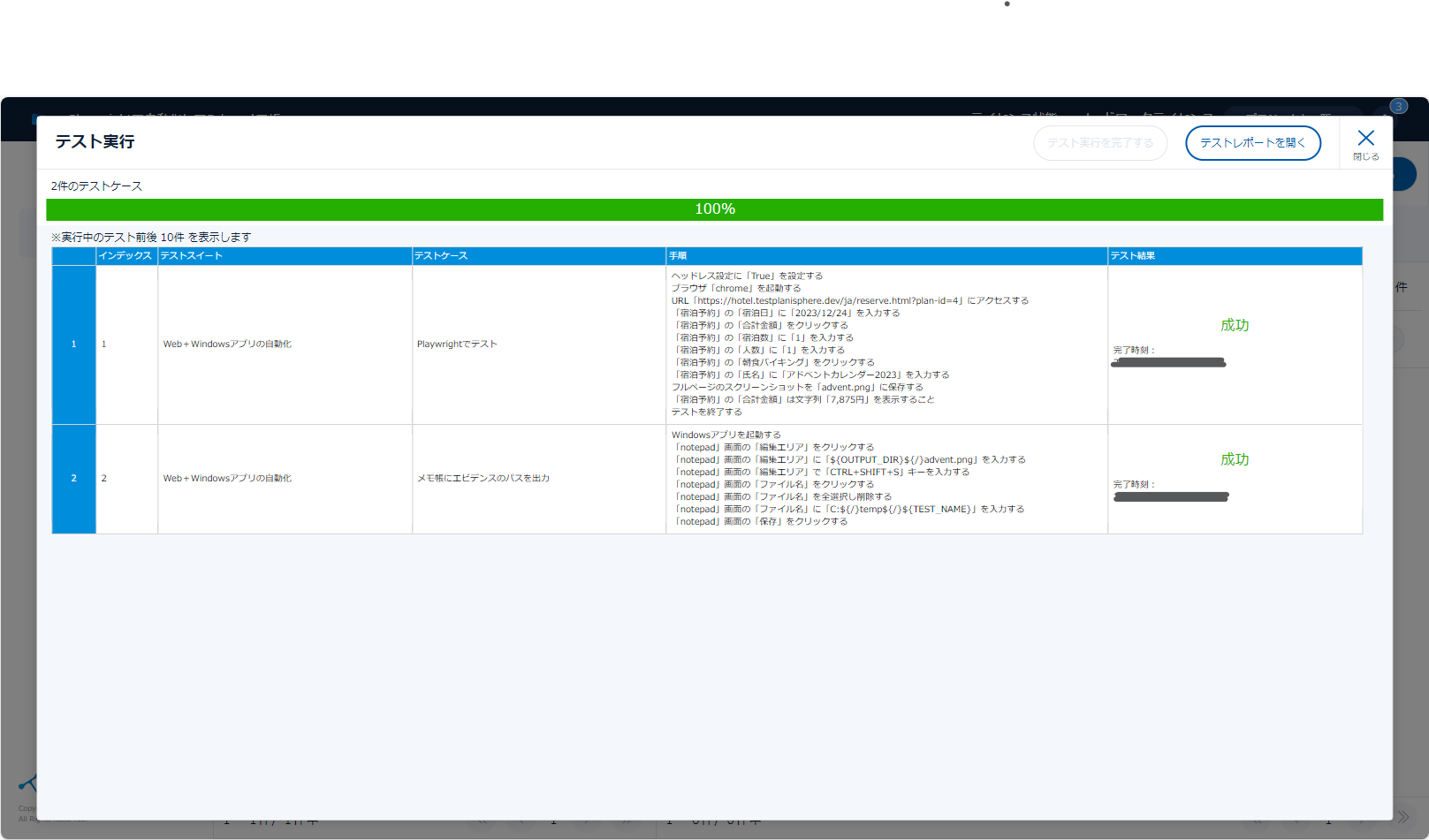Viewport: 1429px width, 840px height.
Task: Click step mentioning CTRL+SHIFT+S キー
Action: (822, 472)
